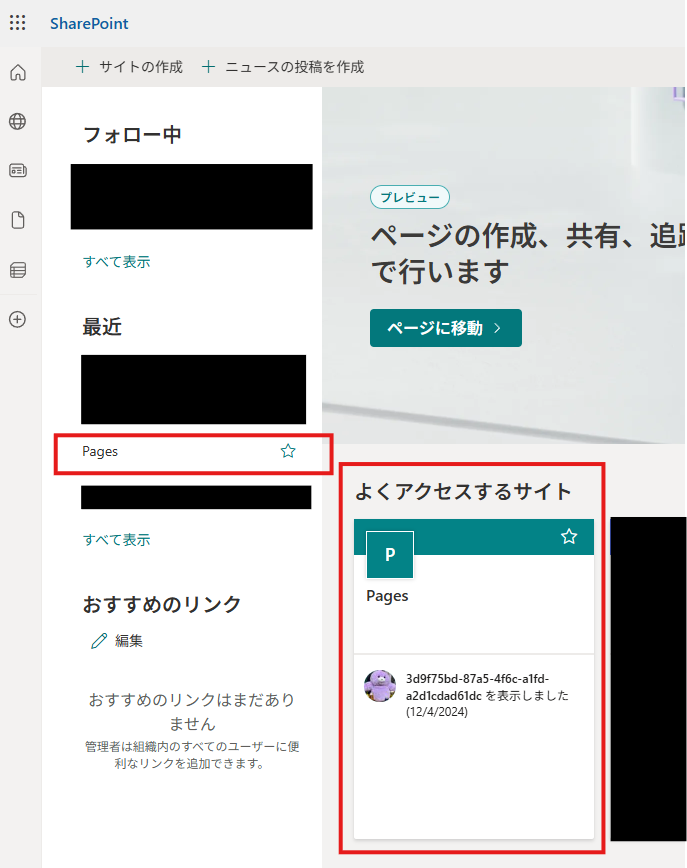Click サイトの作成 button

point(129,67)
